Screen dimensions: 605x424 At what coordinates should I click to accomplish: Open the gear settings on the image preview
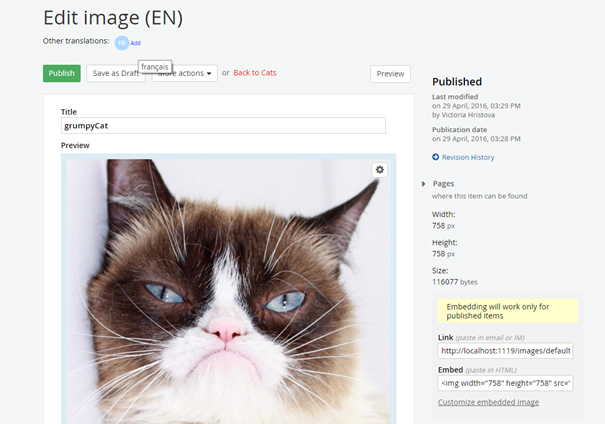pos(379,170)
